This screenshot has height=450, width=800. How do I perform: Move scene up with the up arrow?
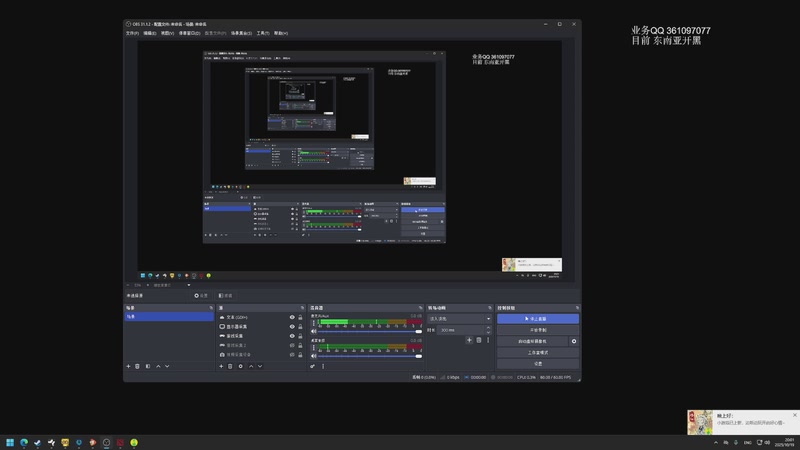pos(158,366)
